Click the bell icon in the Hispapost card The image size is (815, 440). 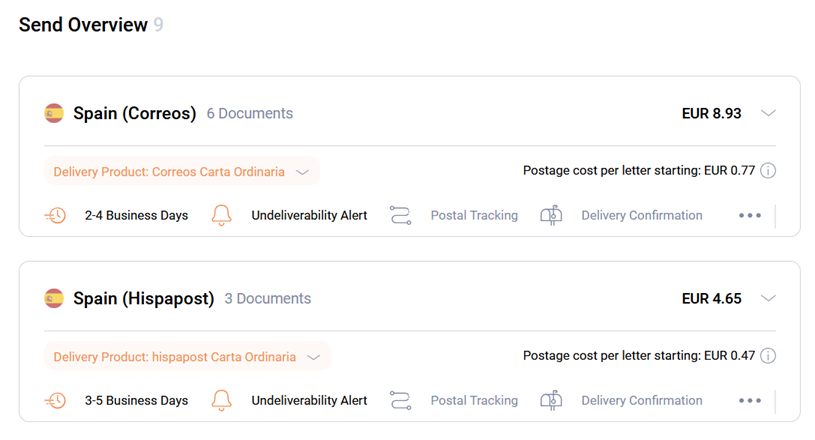[221, 401]
